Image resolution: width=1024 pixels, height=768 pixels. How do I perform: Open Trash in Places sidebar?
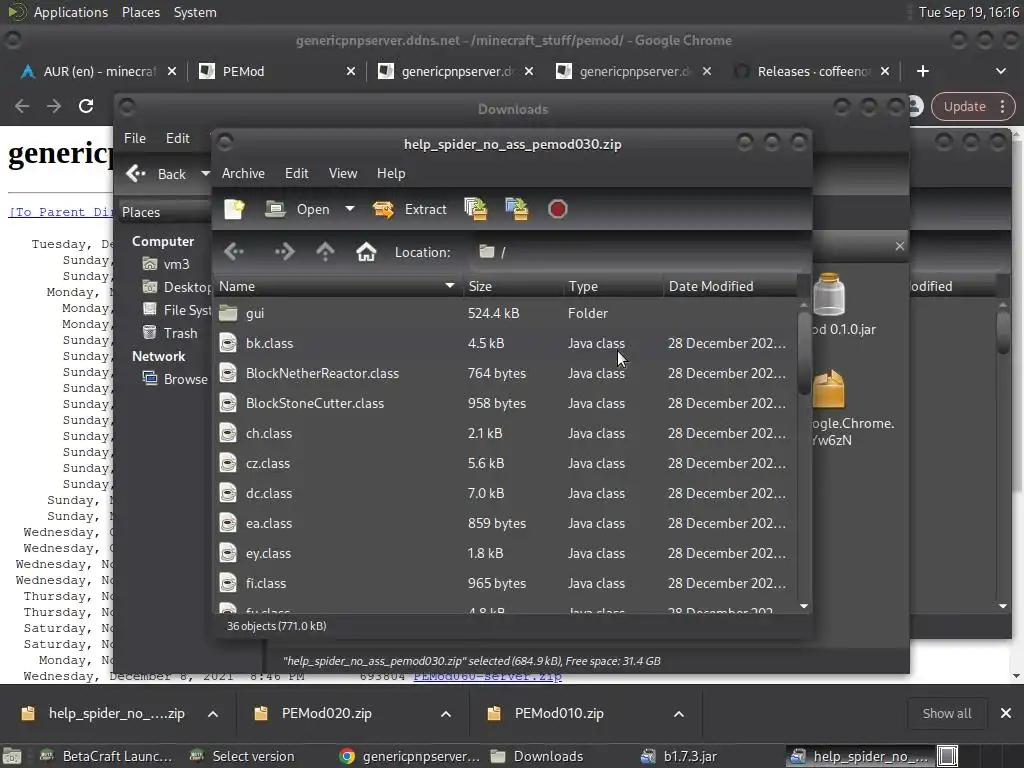click(x=170, y=333)
